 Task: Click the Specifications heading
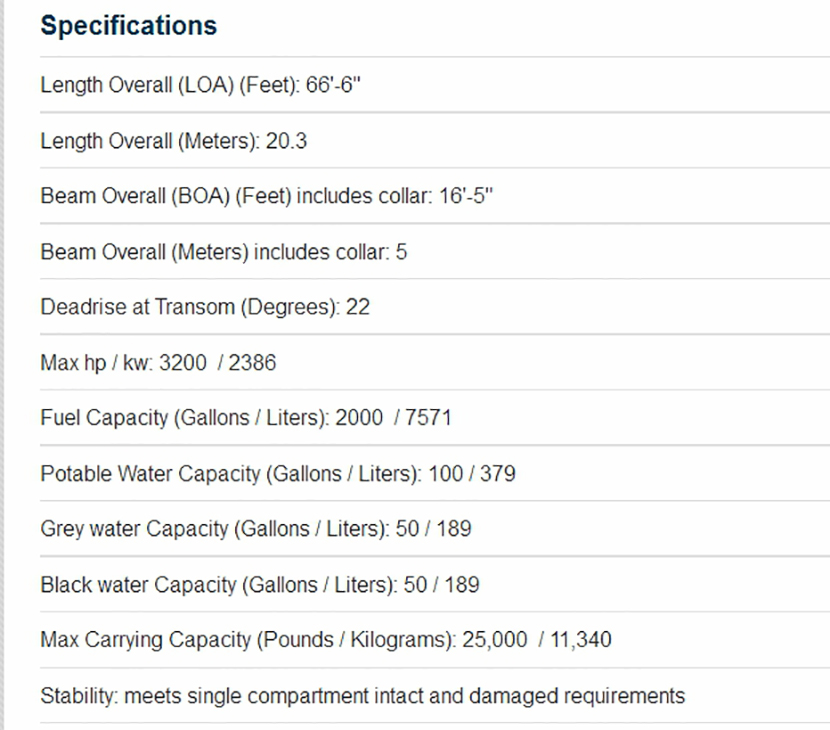point(128,26)
